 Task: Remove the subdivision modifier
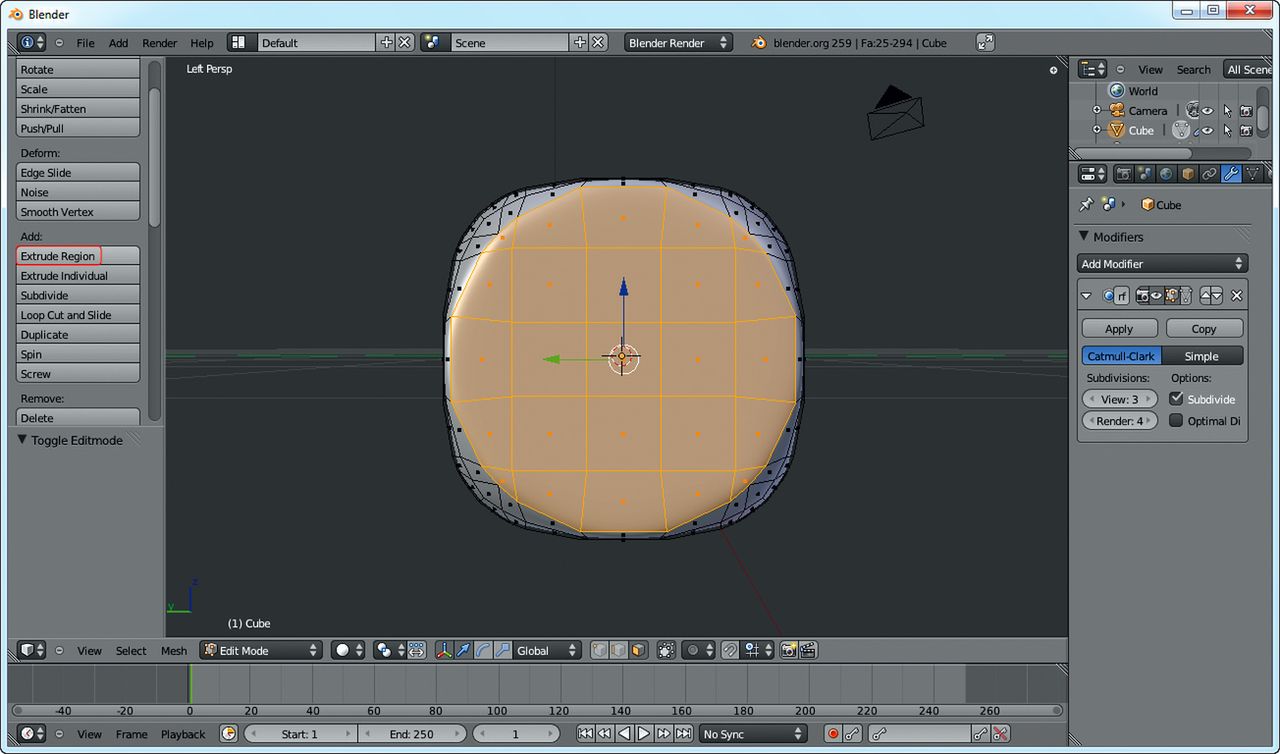click(x=1237, y=296)
